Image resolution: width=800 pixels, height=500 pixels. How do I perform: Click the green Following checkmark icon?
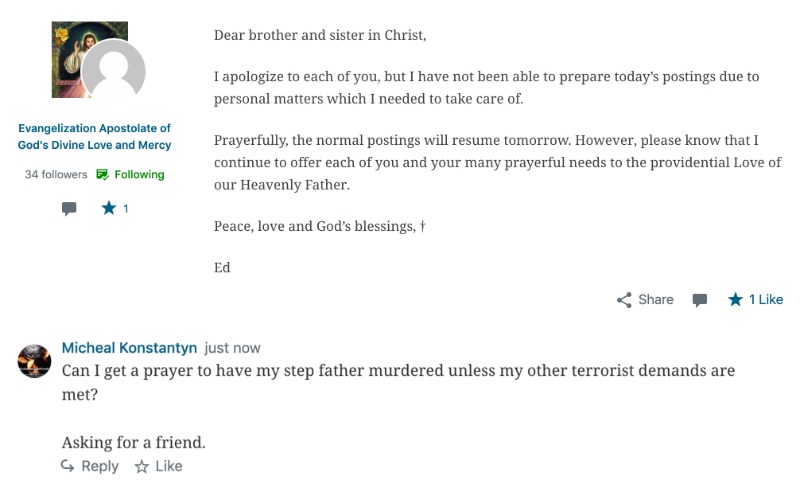[x=102, y=174]
